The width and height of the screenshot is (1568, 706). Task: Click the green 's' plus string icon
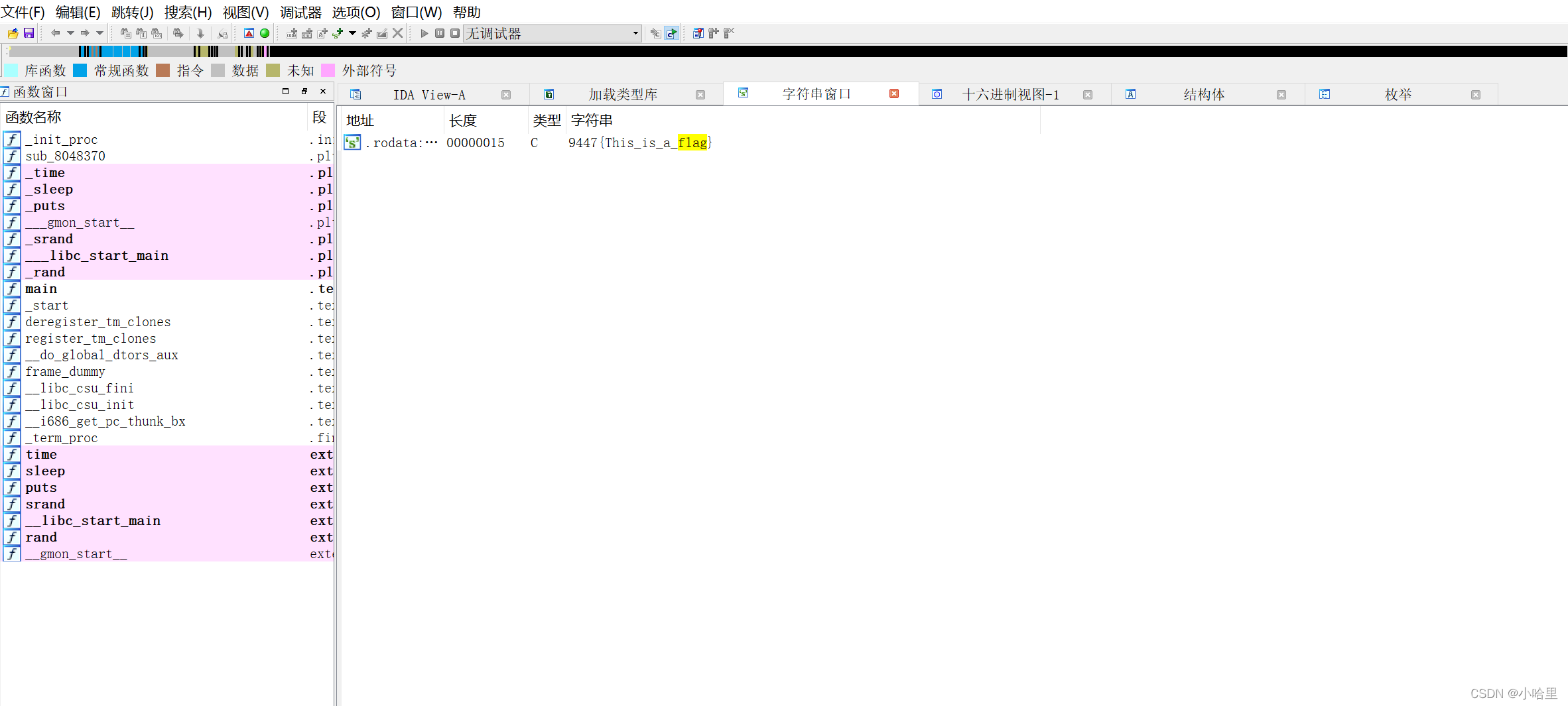pos(338,33)
